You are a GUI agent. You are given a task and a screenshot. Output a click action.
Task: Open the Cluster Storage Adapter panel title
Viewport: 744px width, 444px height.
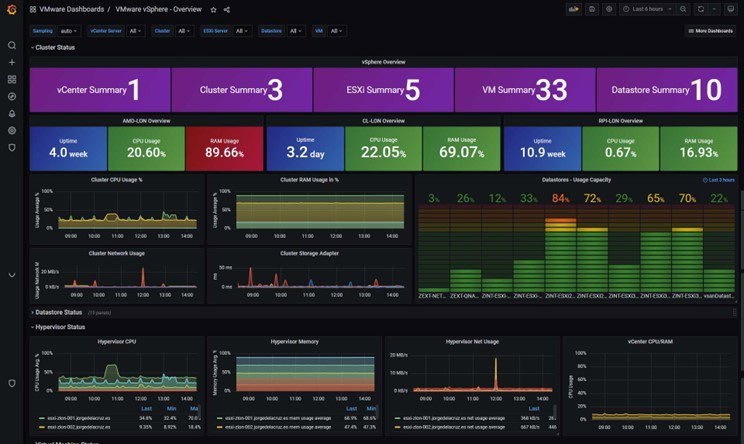pyautogui.click(x=309, y=253)
